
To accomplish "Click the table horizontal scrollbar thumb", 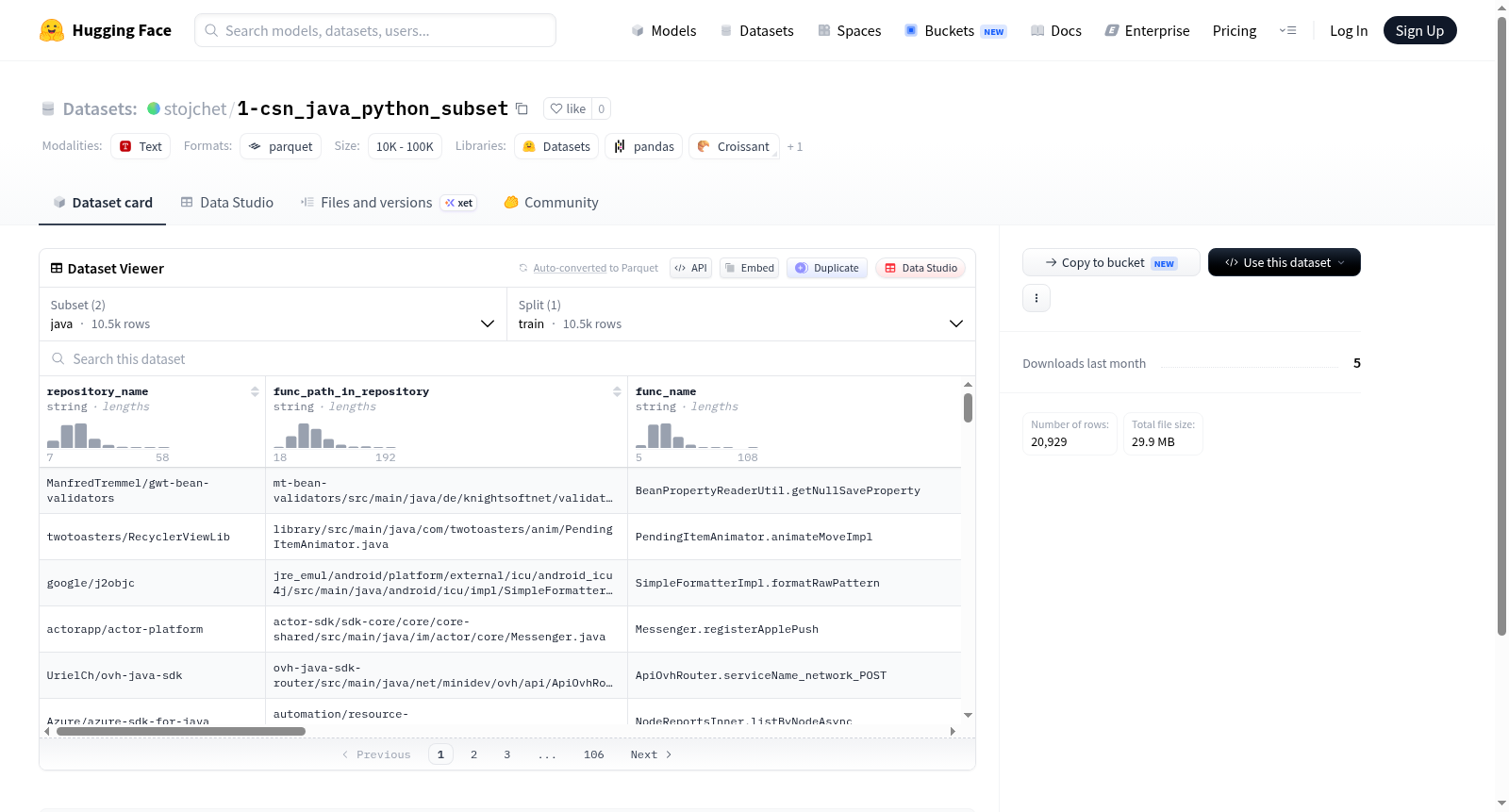I will (x=181, y=731).
